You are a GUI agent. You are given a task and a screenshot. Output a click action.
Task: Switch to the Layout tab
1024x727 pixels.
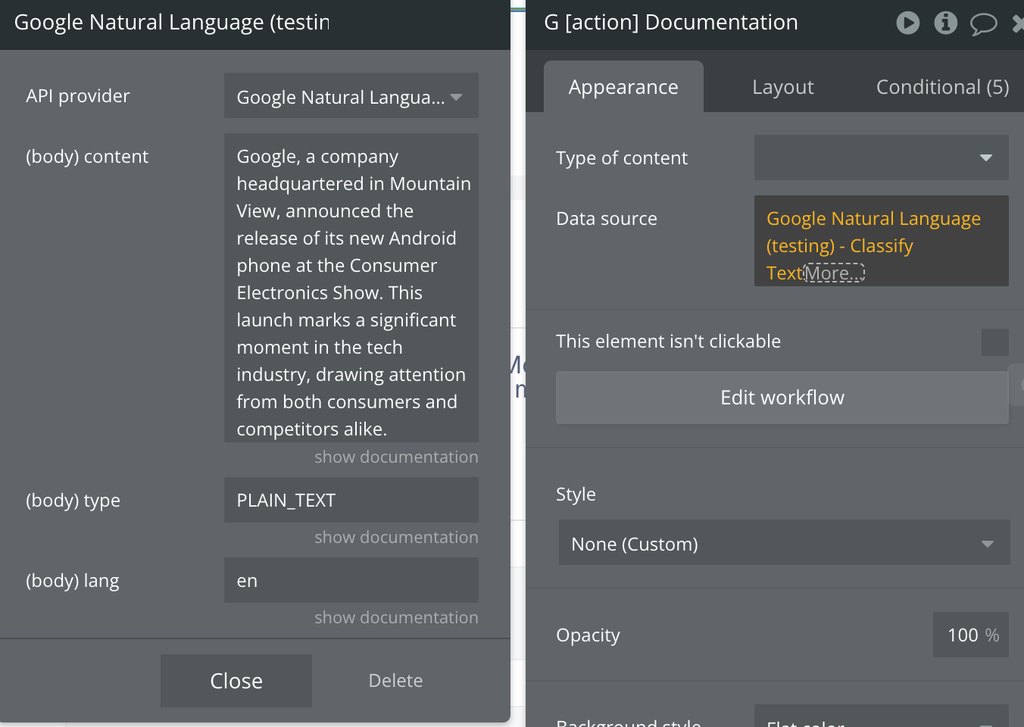(x=782, y=87)
